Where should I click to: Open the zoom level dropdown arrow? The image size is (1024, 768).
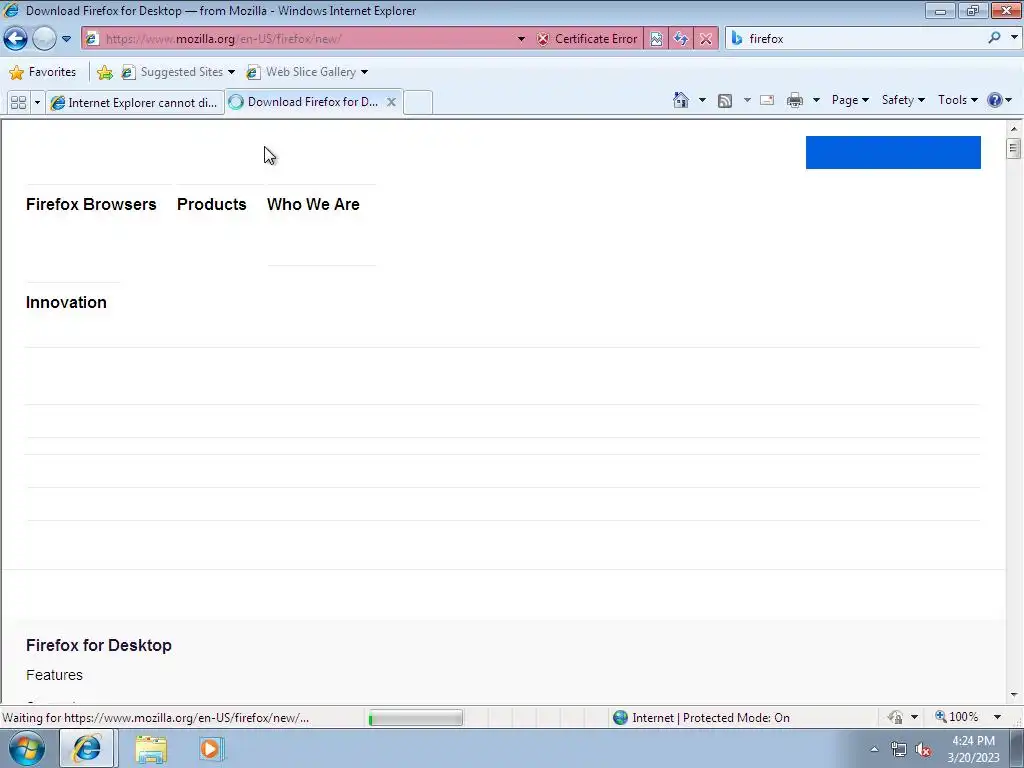coord(997,717)
